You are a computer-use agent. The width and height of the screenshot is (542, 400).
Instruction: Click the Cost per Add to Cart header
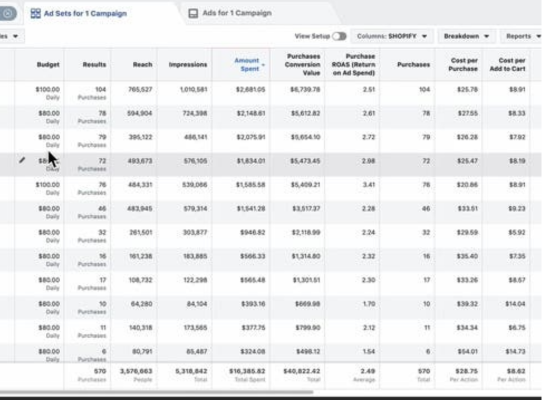507,65
